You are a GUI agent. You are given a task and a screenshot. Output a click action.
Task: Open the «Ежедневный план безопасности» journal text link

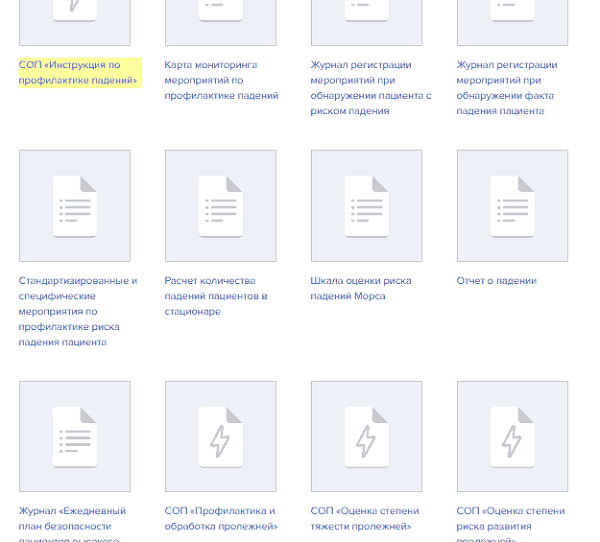[x=68, y=525]
